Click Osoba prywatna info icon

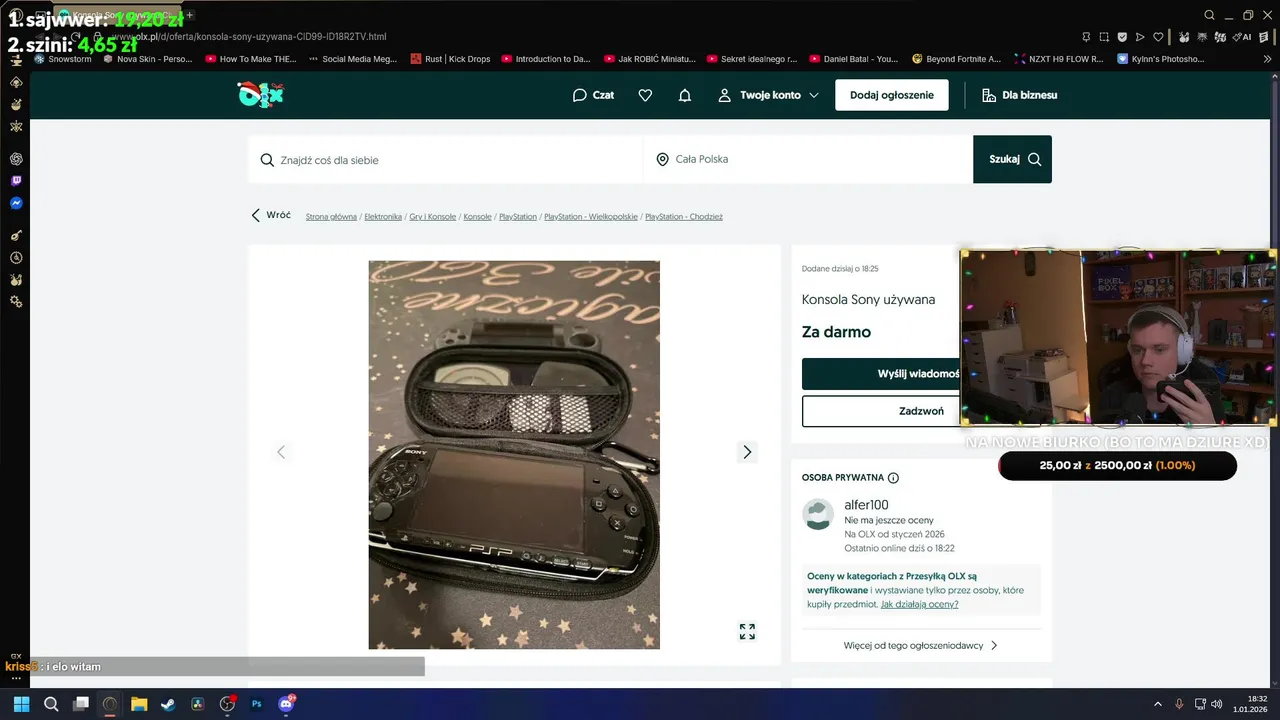(x=893, y=478)
